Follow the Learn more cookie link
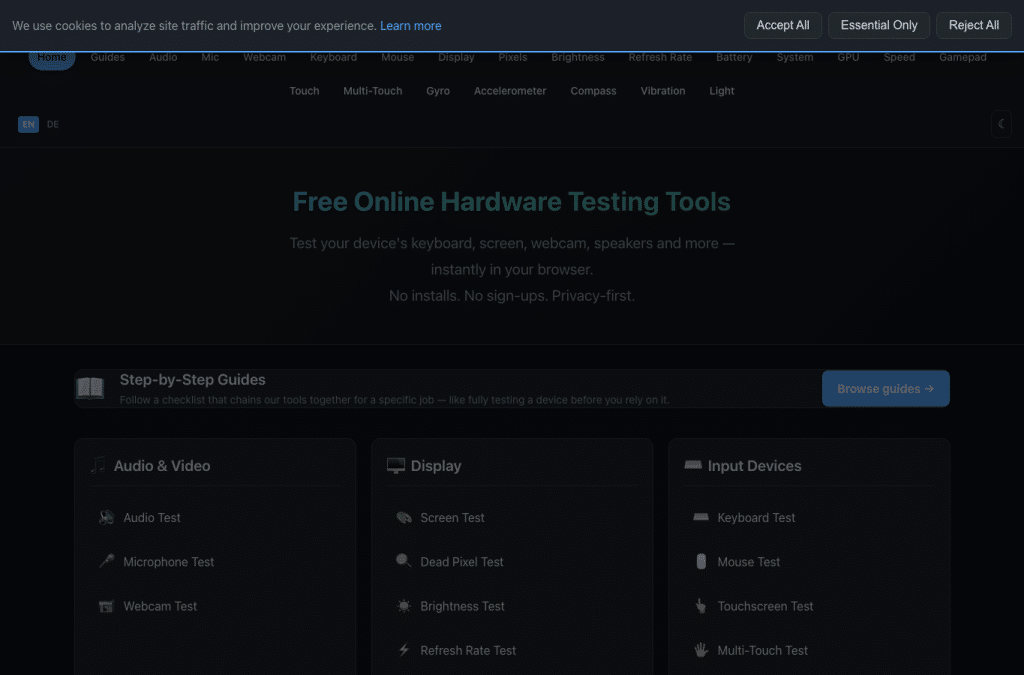Image resolution: width=1024 pixels, height=675 pixels. pyautogui.click(x=411, y=26)
